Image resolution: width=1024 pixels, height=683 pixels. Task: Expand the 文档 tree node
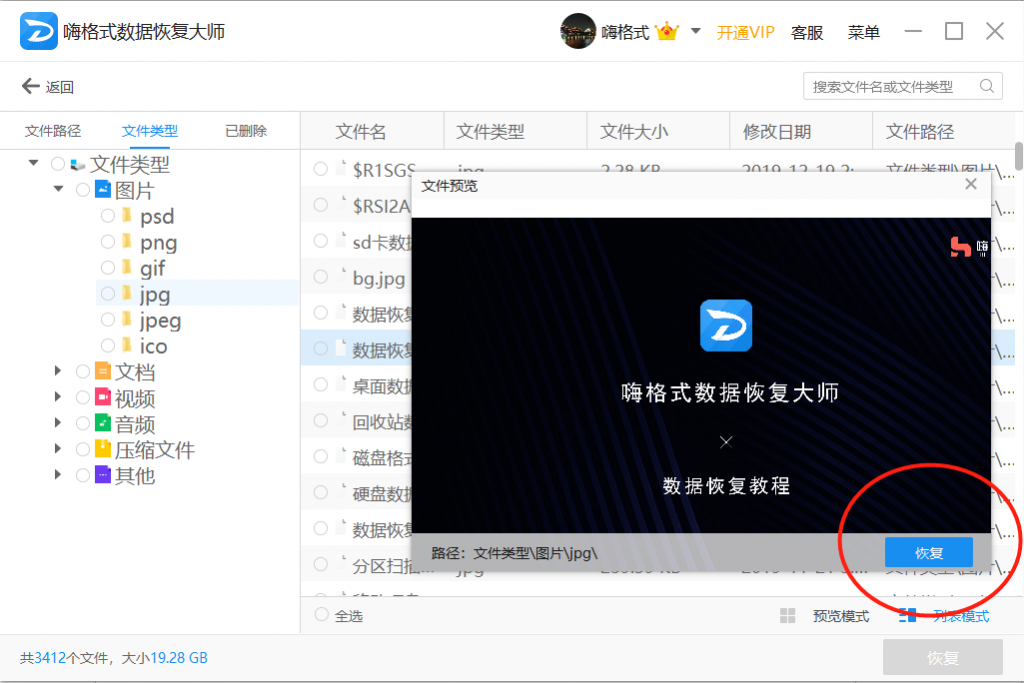point(58,371)
